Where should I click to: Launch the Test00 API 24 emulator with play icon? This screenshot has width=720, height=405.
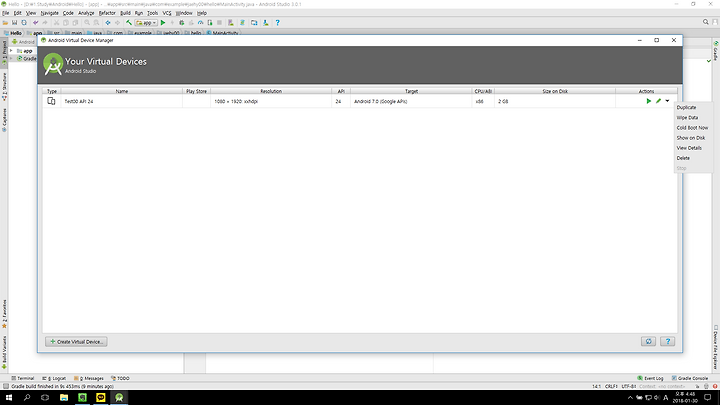(648, 101)
